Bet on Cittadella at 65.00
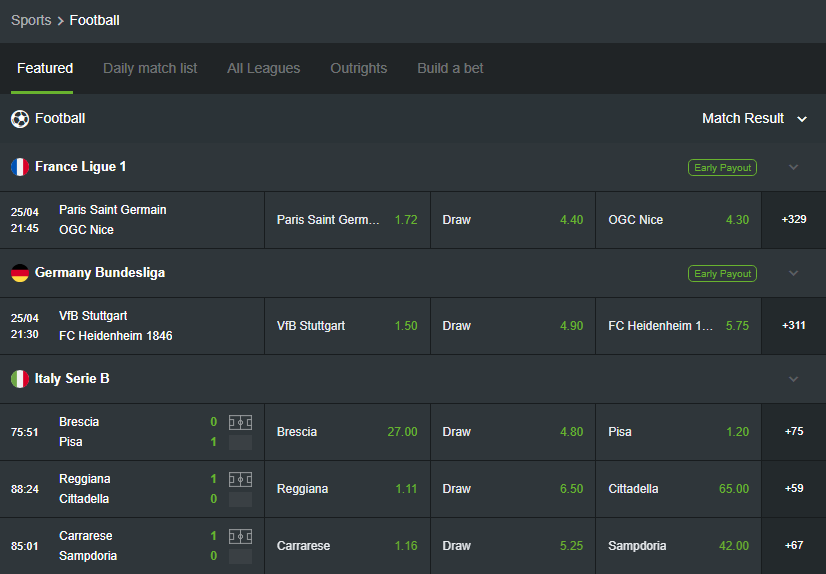Viewport: 826px width, 574px height. pos(678,489)
